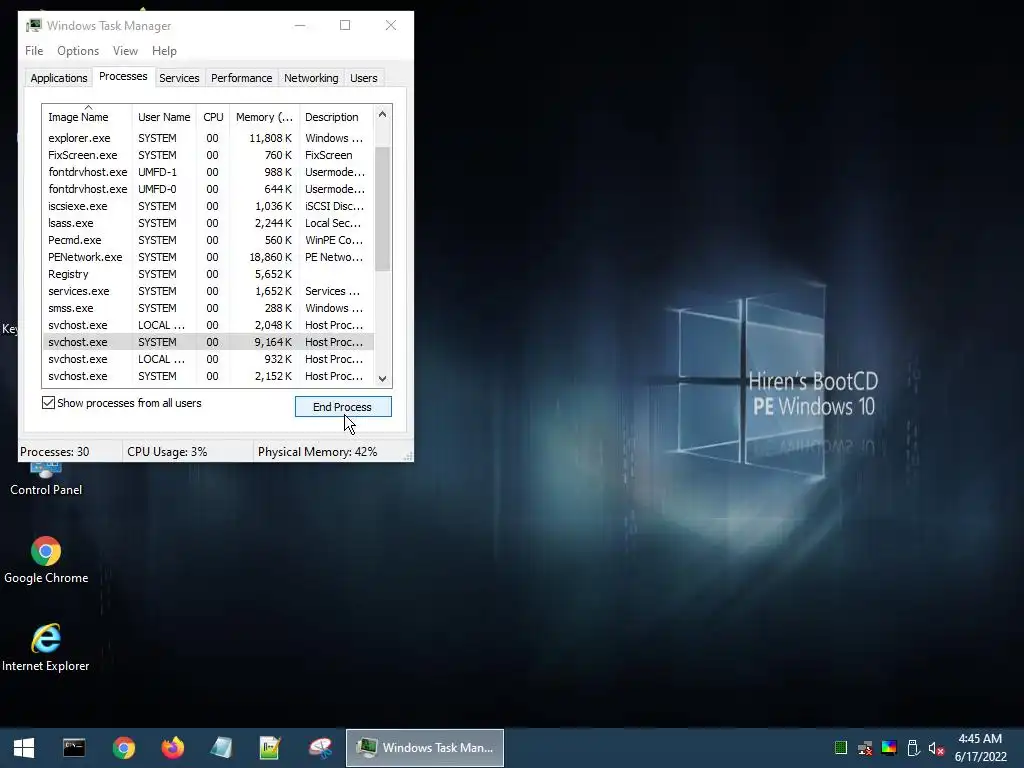Screen dimensions: 1024x768
Task: Switch to the Networking tab
Action: coord(311,78)
